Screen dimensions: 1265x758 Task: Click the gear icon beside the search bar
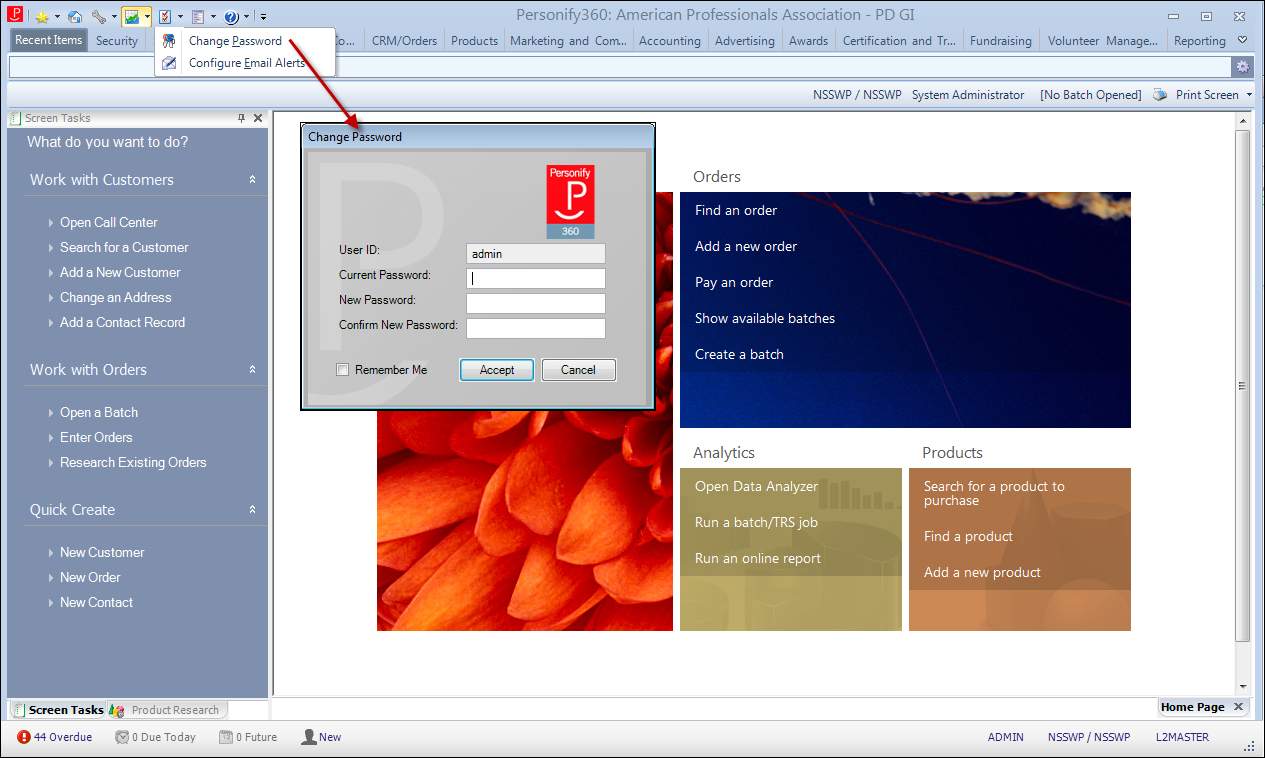click(1243, 67)
